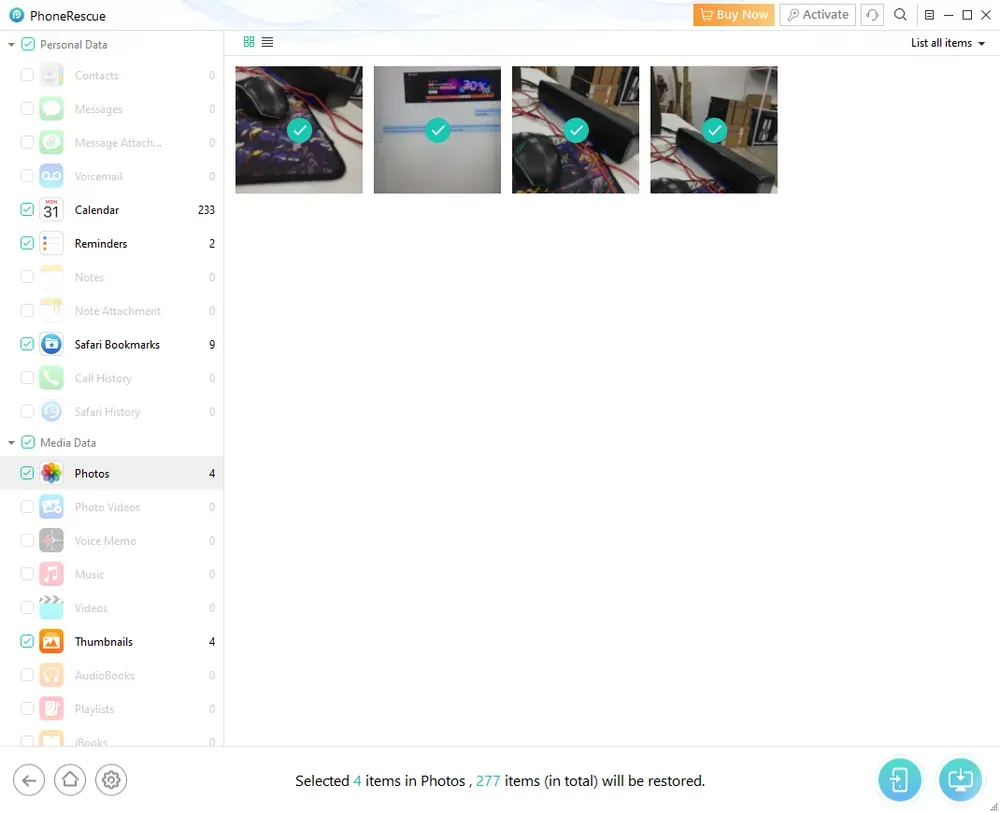Click the Recover to Device icon

point(899,780)
